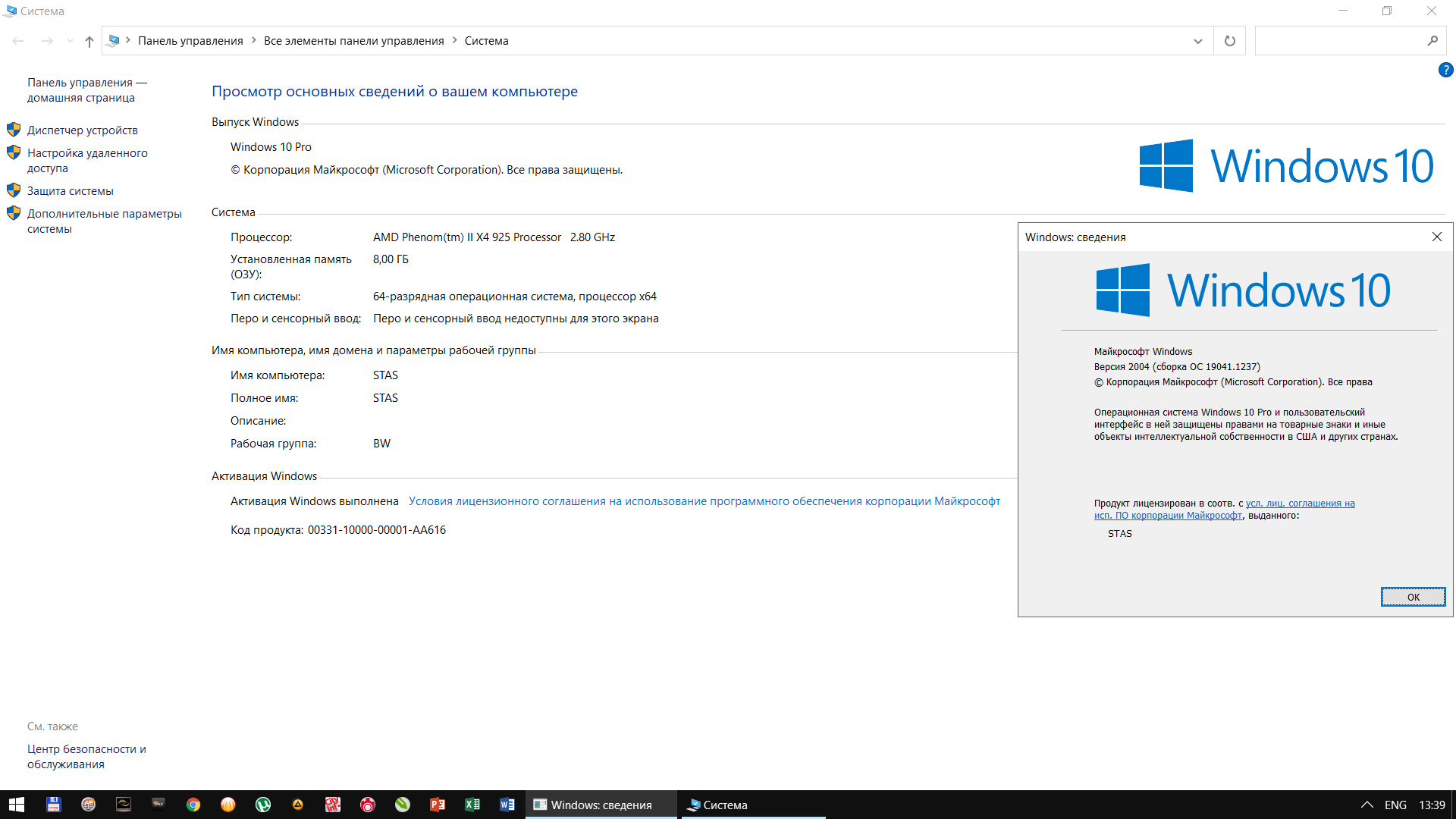This screenshot has width=1456, height=819.
Task: Open recent locations dropdown chevron
Action: (70, 41)
